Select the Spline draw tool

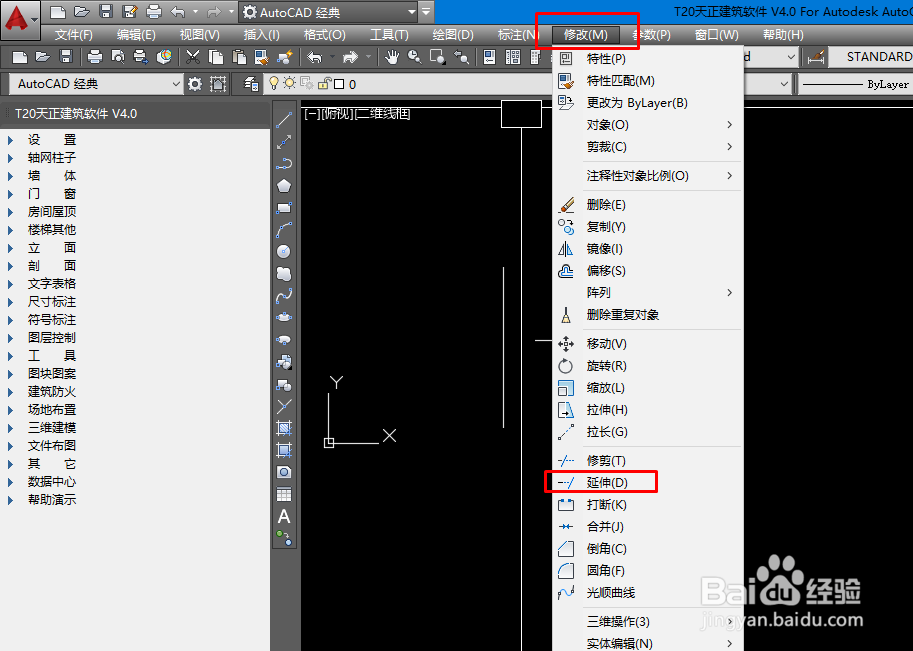pos(284,296)
